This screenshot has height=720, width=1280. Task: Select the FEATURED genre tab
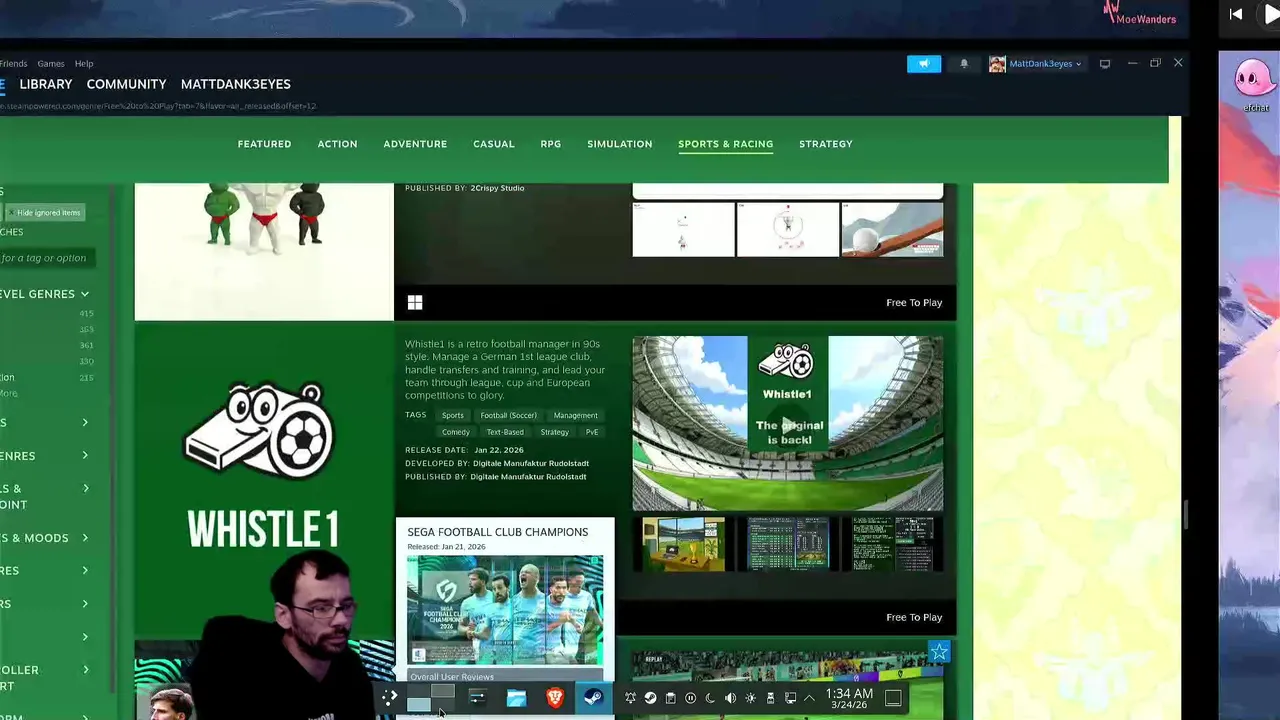264,144
